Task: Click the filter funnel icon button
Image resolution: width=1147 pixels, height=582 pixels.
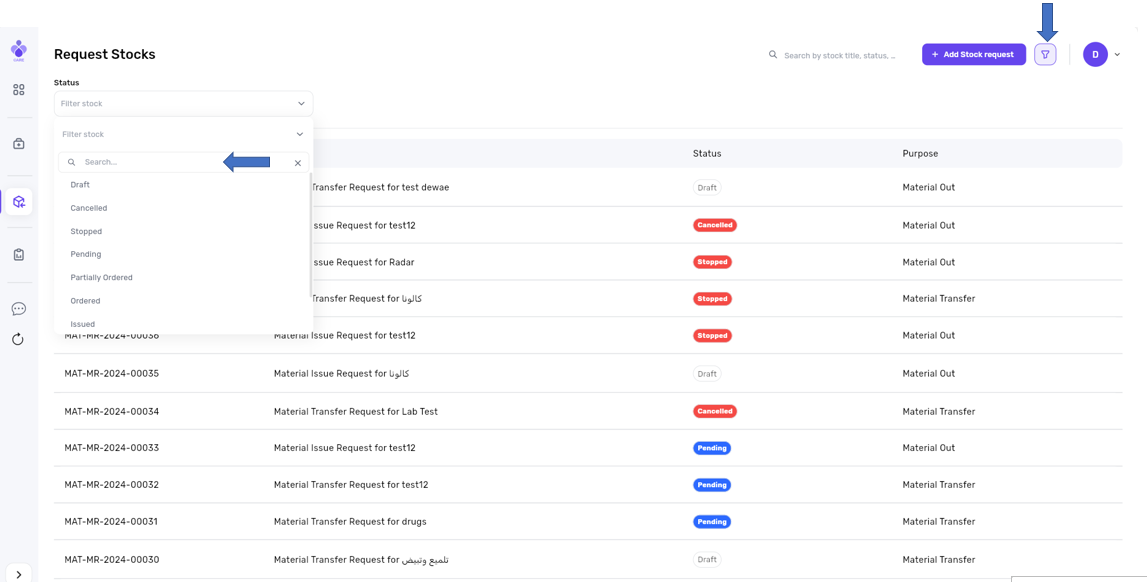Action: click(x=1045, y=55)
